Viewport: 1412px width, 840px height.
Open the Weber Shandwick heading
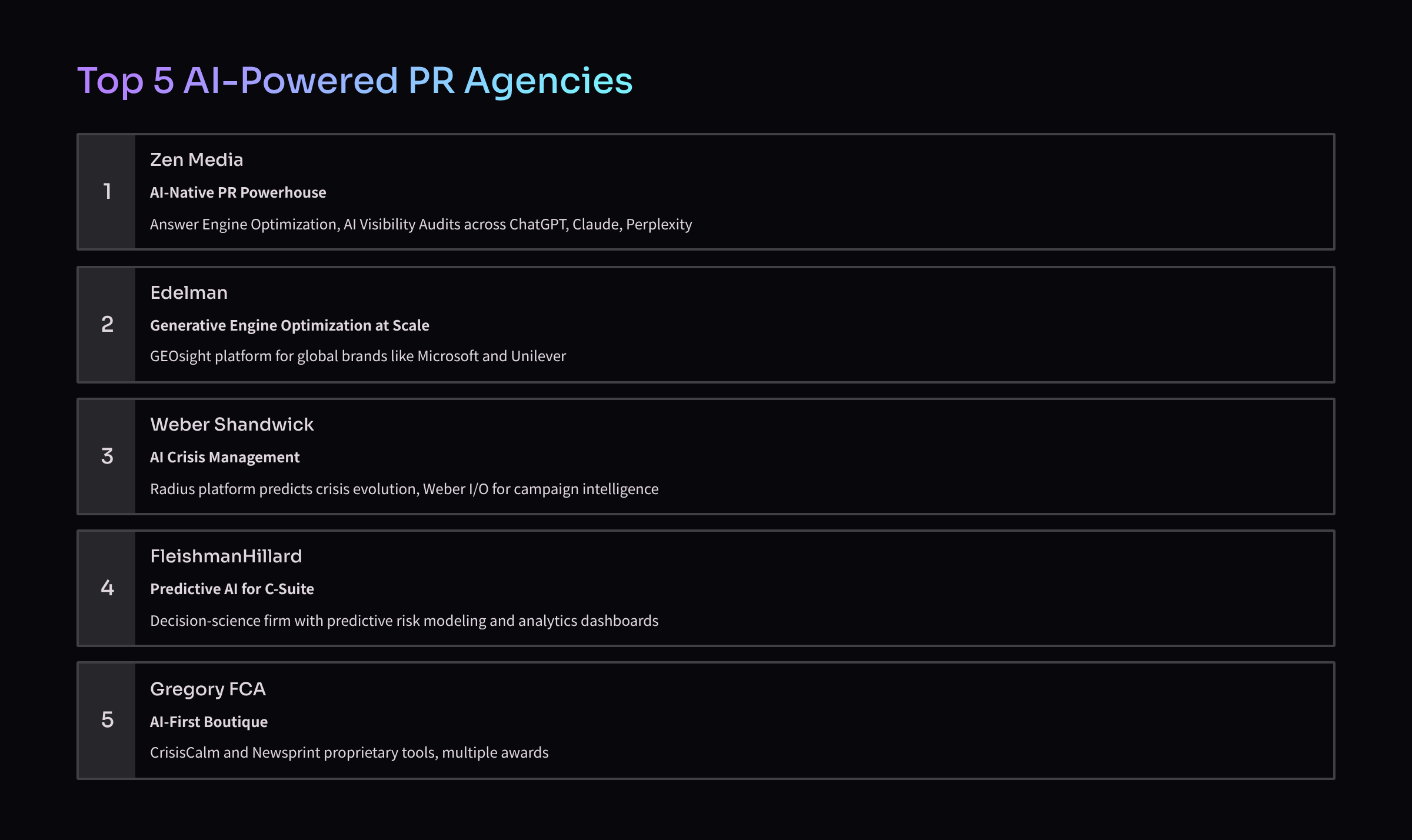[x=232, y=425]
